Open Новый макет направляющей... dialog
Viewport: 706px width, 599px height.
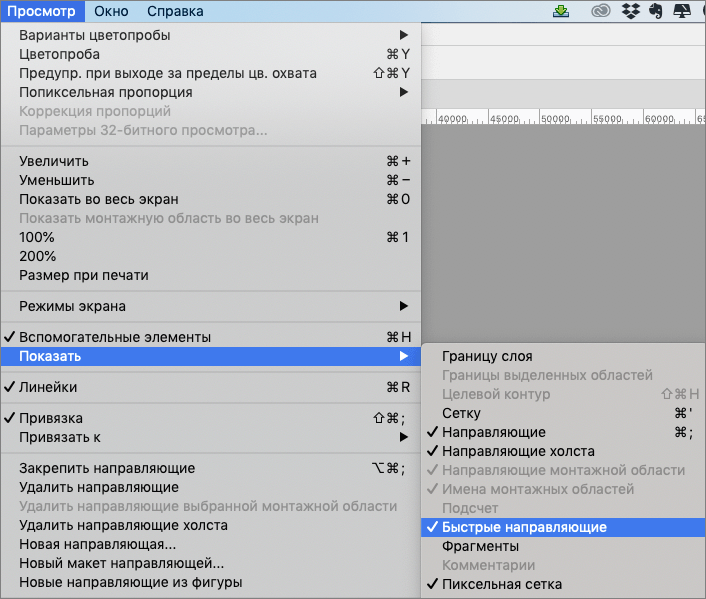(211, 563)
